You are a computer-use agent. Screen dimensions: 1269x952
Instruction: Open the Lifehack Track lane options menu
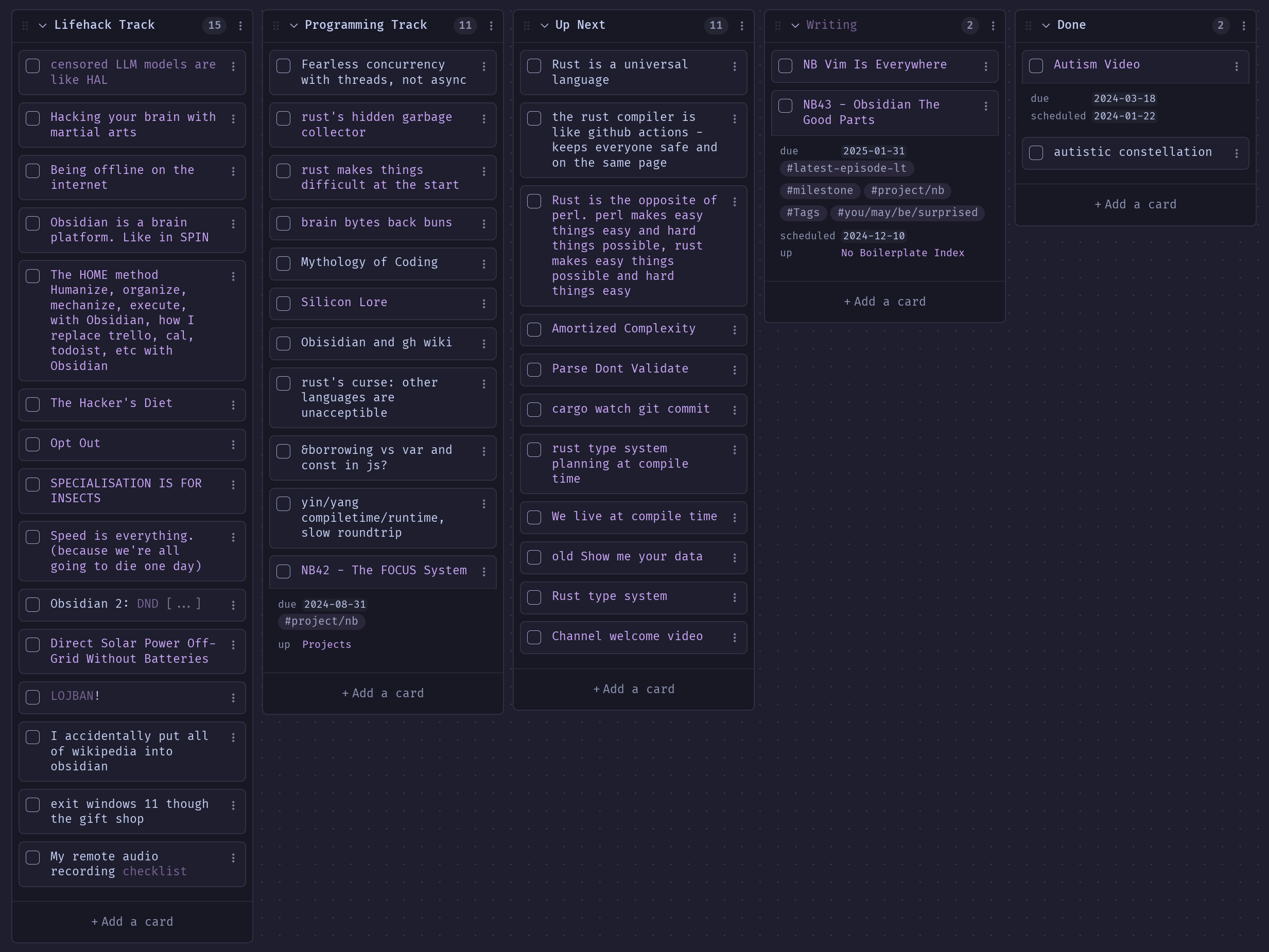pos(240,26)
